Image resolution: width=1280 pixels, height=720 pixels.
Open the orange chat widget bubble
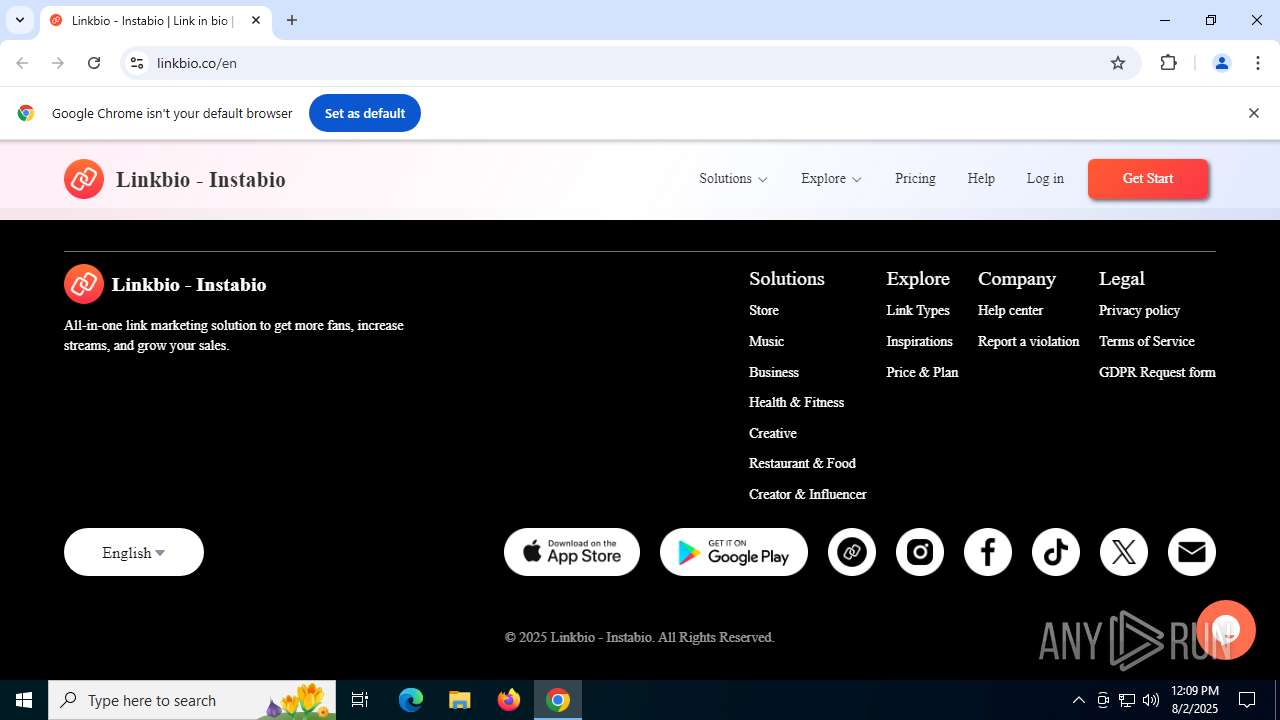[1226, 630]
